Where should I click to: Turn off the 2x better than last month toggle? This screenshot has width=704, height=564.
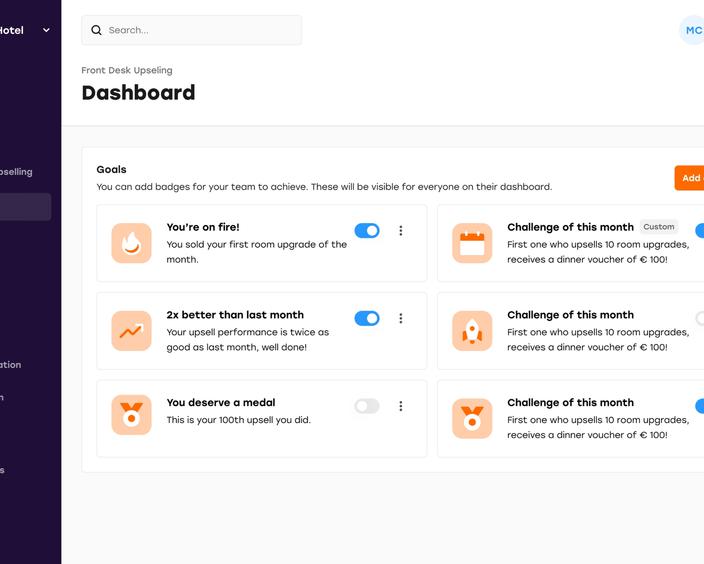point(367,318)
